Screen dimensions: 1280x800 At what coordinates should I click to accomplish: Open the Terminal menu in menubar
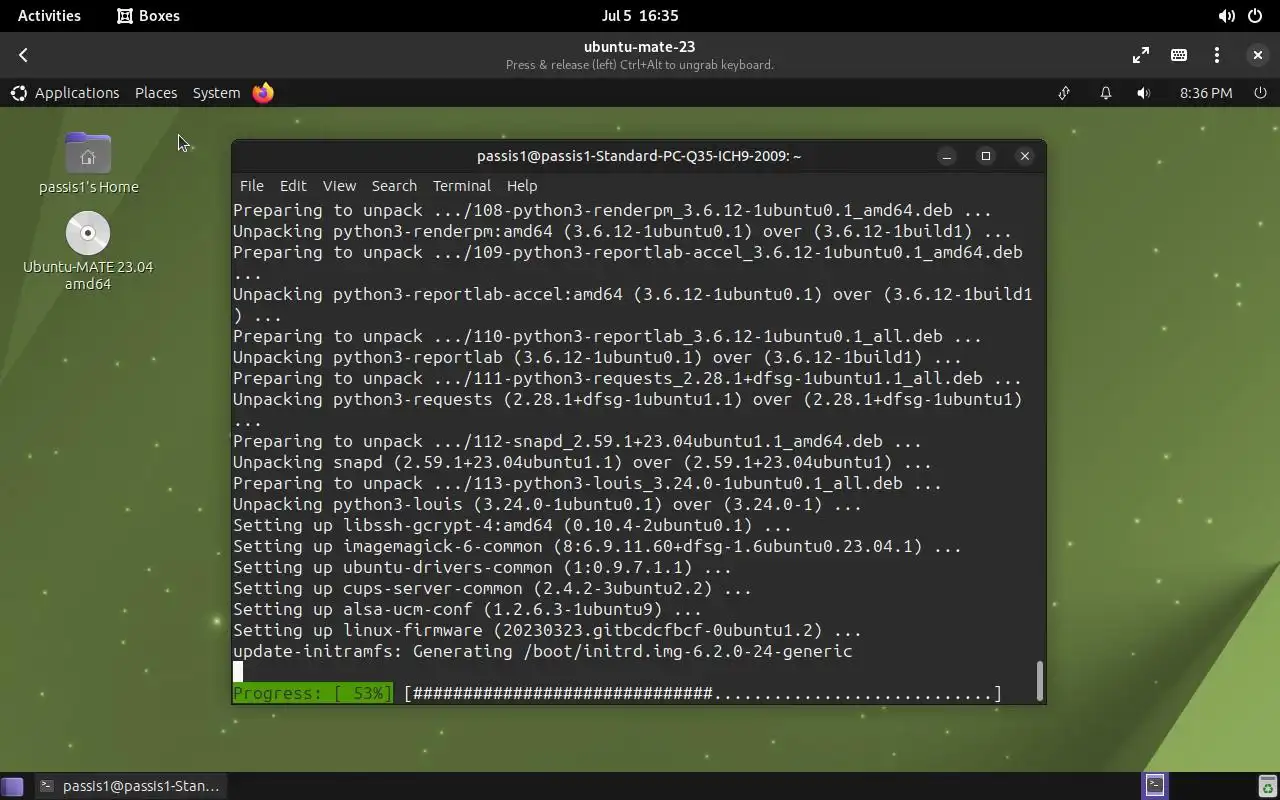pos(461,185)
